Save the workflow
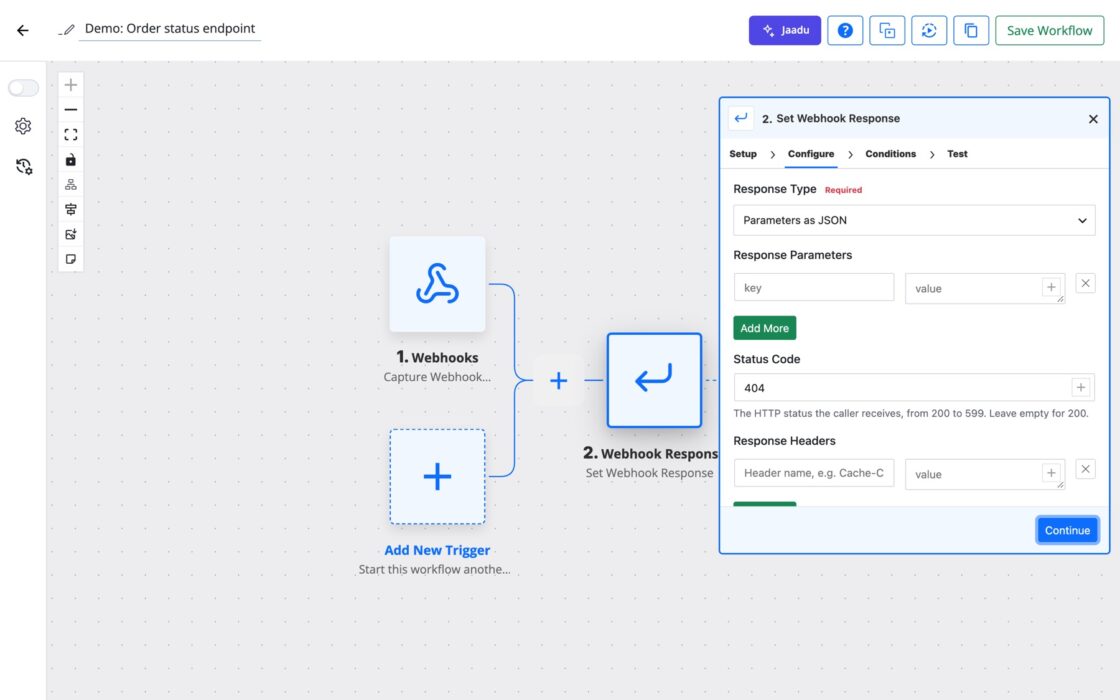 click(1049, 30)
